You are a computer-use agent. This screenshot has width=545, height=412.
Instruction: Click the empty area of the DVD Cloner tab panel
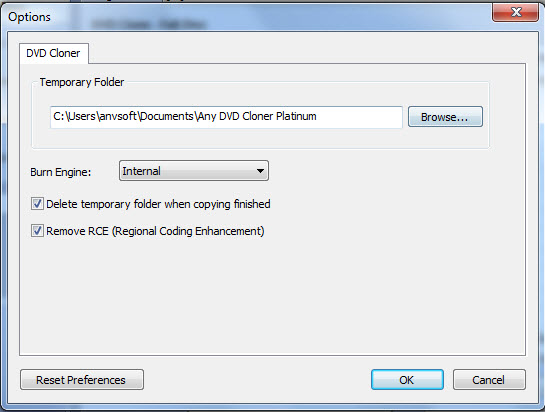tap(272, 296)
